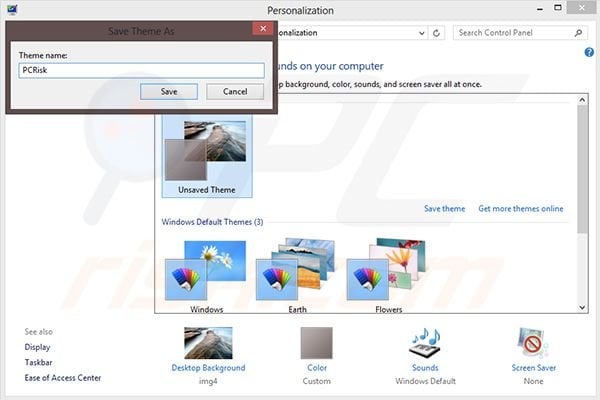Open Taskbar from See also
This screenshot has width=600, height=400.
click(x=38, y=362)
